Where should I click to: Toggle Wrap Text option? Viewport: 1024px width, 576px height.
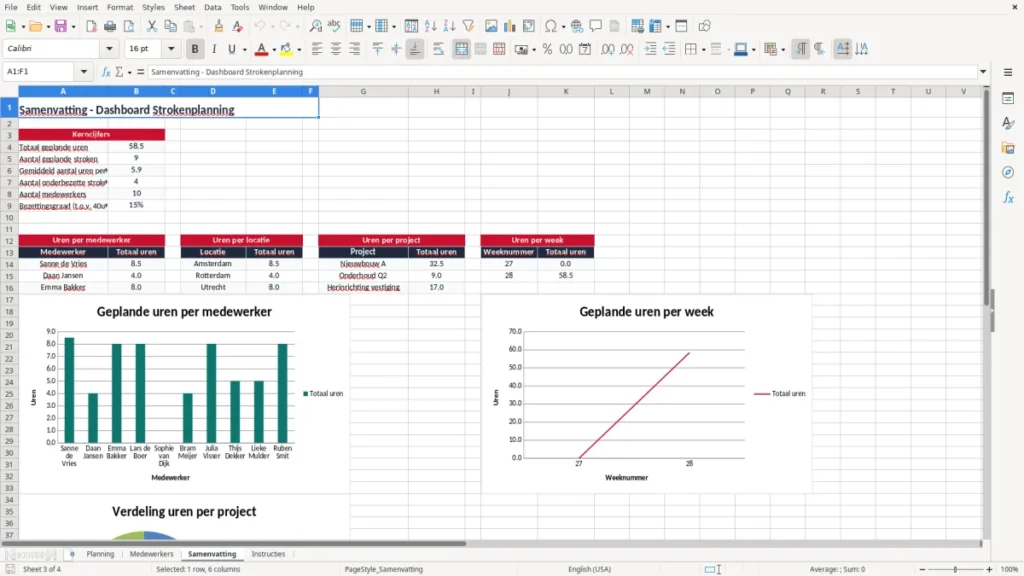pyautogui.click(x=438, y=49)
